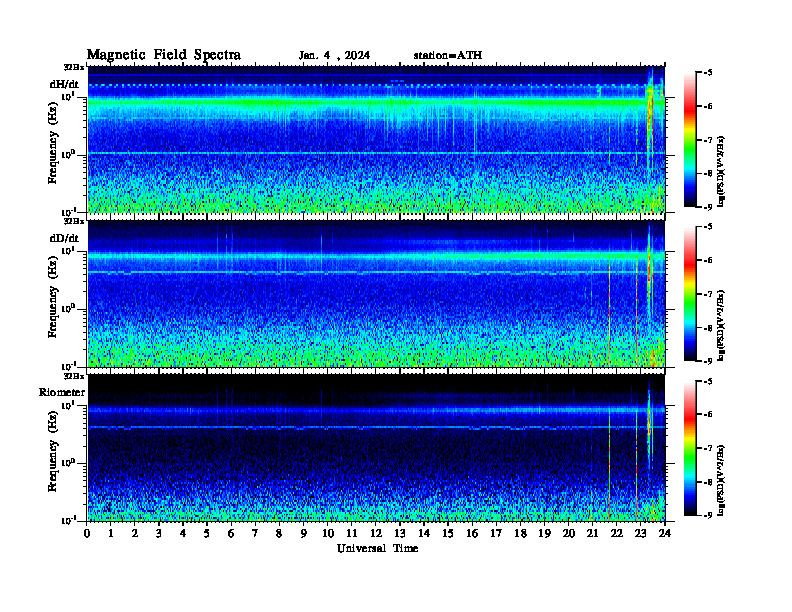Click the PSD units label beside Riometer color bar
This screenshot has height=612, width=792.
tap(722, 479)
